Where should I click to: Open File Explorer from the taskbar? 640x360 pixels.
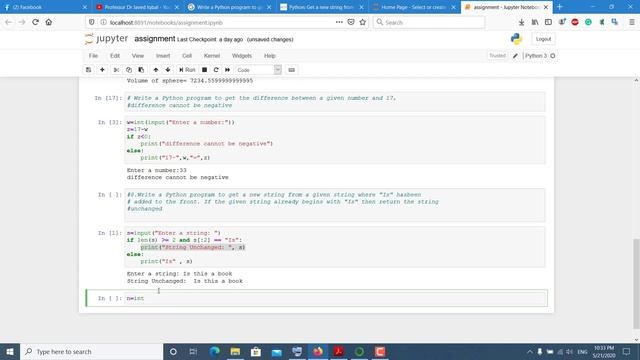[235, 351]
